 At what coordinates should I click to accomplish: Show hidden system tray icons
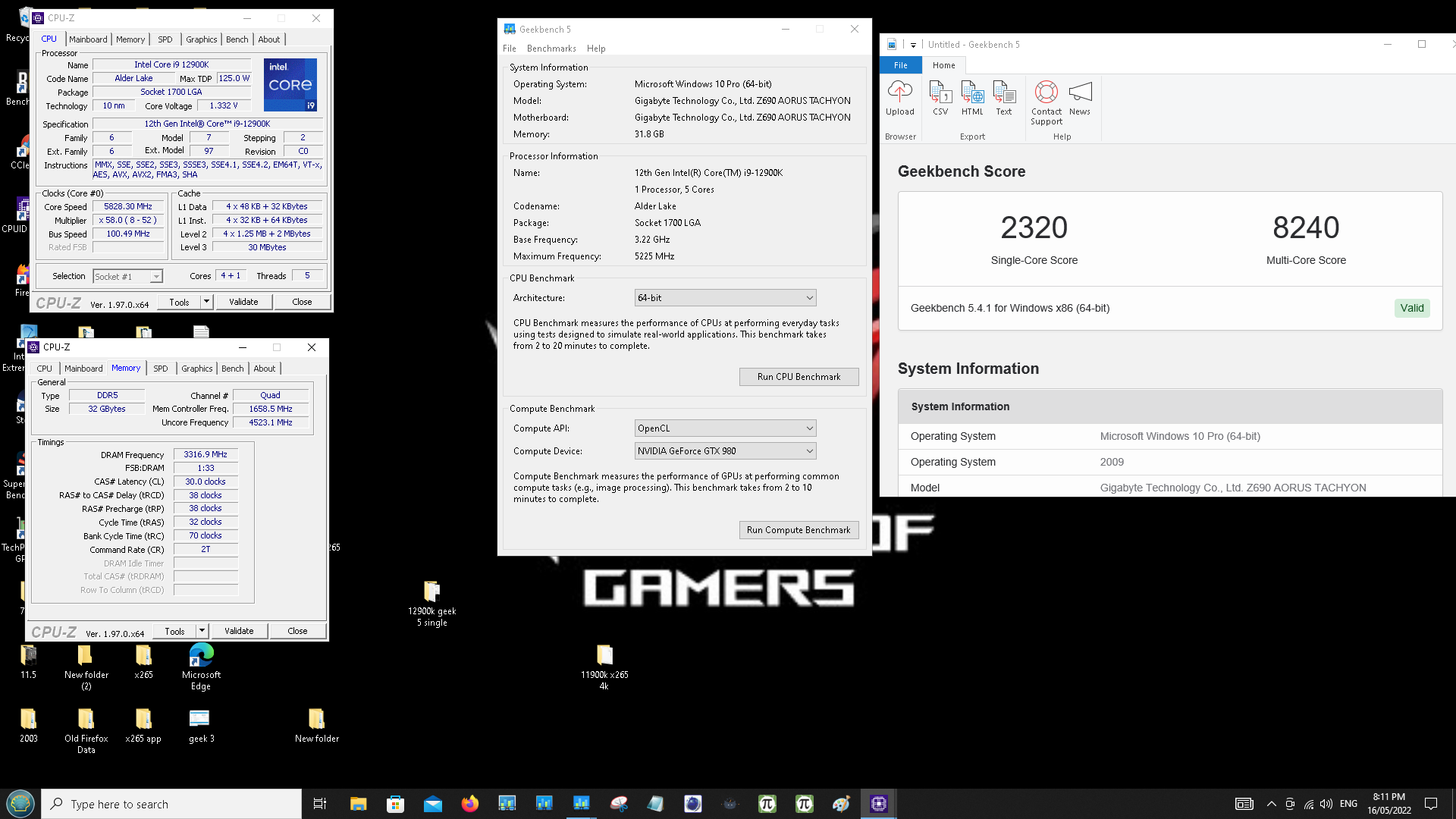coord(1272,804)
